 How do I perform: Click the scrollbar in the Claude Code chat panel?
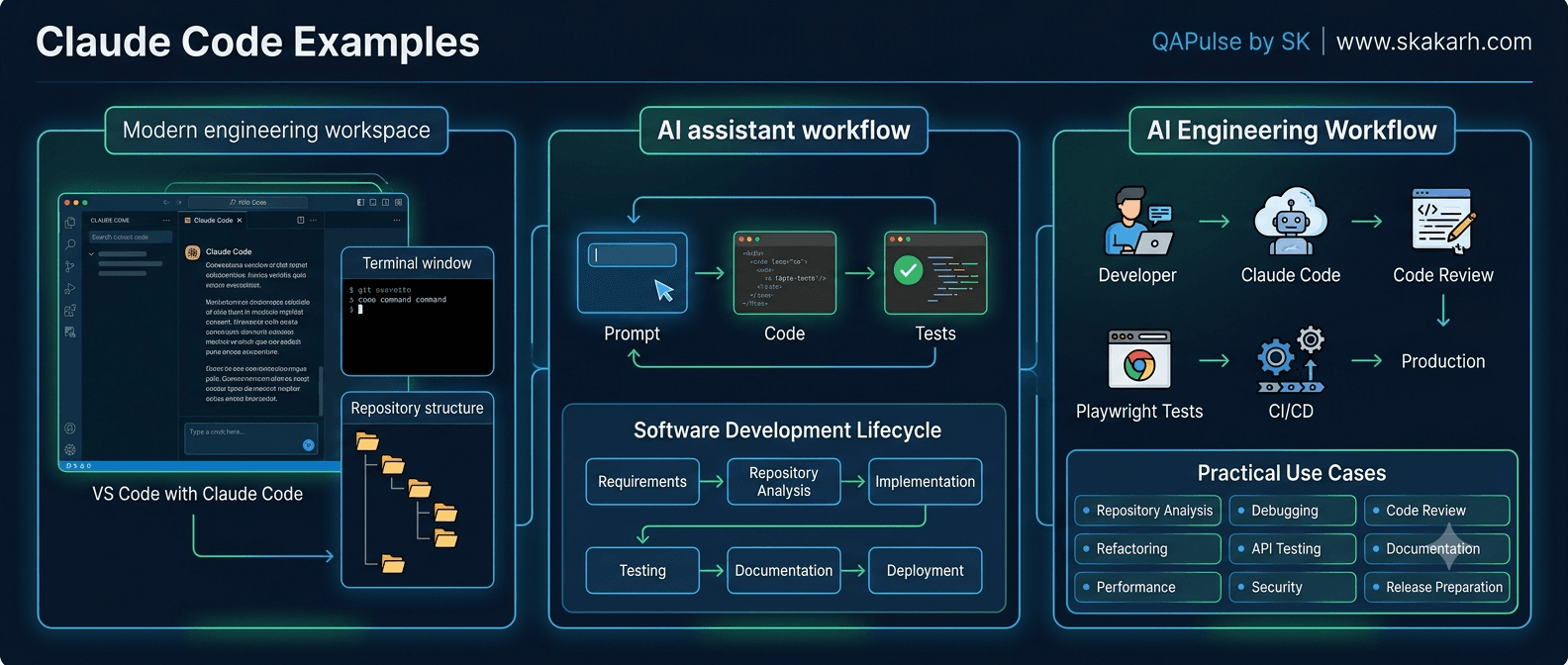coord(321,391)
